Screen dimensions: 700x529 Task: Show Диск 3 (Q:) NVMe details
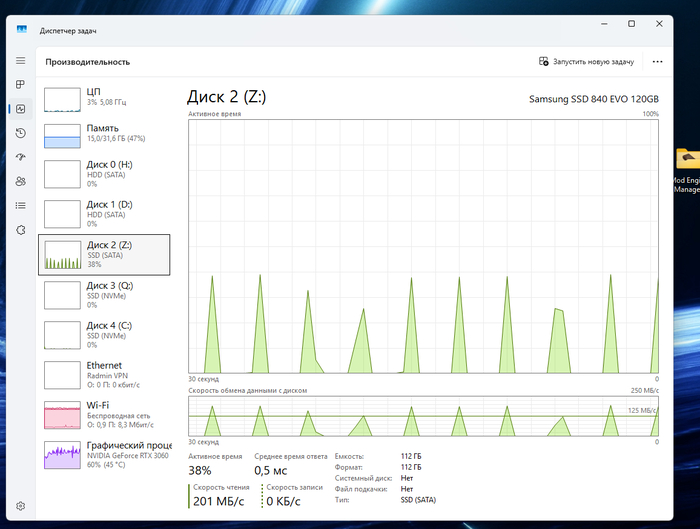point(104,295)
